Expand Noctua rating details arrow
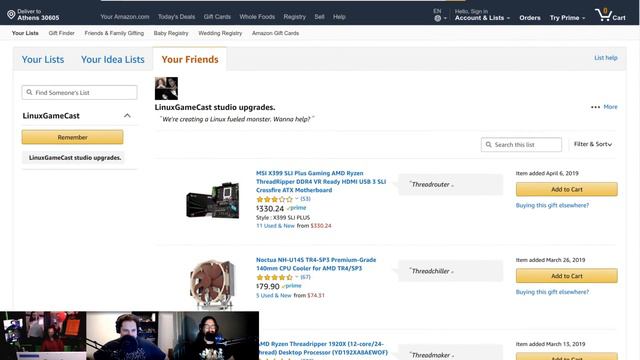Screen dimensions: 640x360 tap(297, 277)
